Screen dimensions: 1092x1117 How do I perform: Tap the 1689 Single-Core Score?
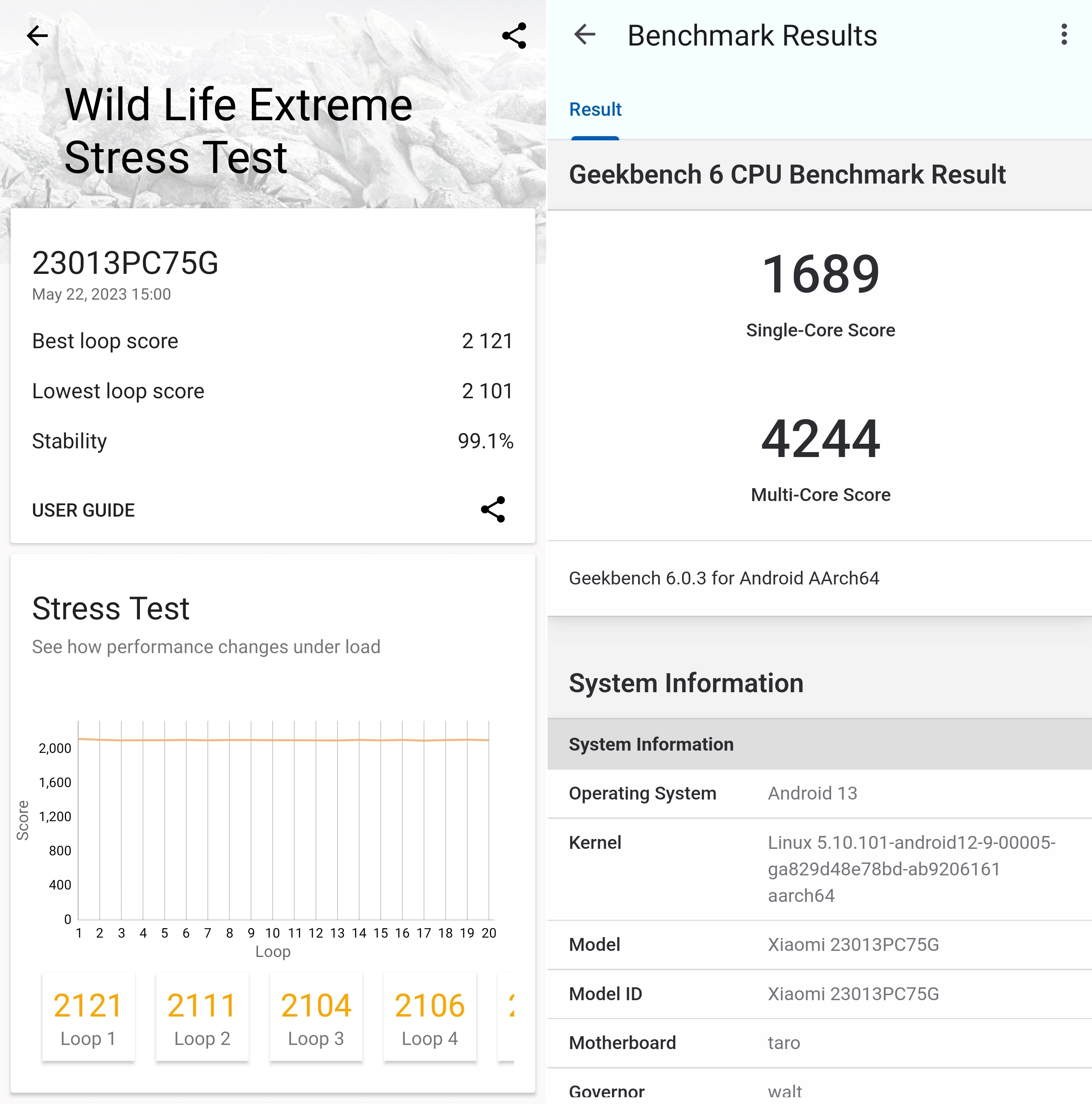[820, 274]
